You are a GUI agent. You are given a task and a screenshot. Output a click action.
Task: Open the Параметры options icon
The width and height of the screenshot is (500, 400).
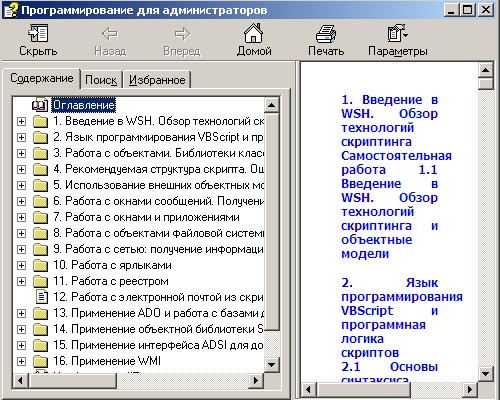[x=397, y=33]
